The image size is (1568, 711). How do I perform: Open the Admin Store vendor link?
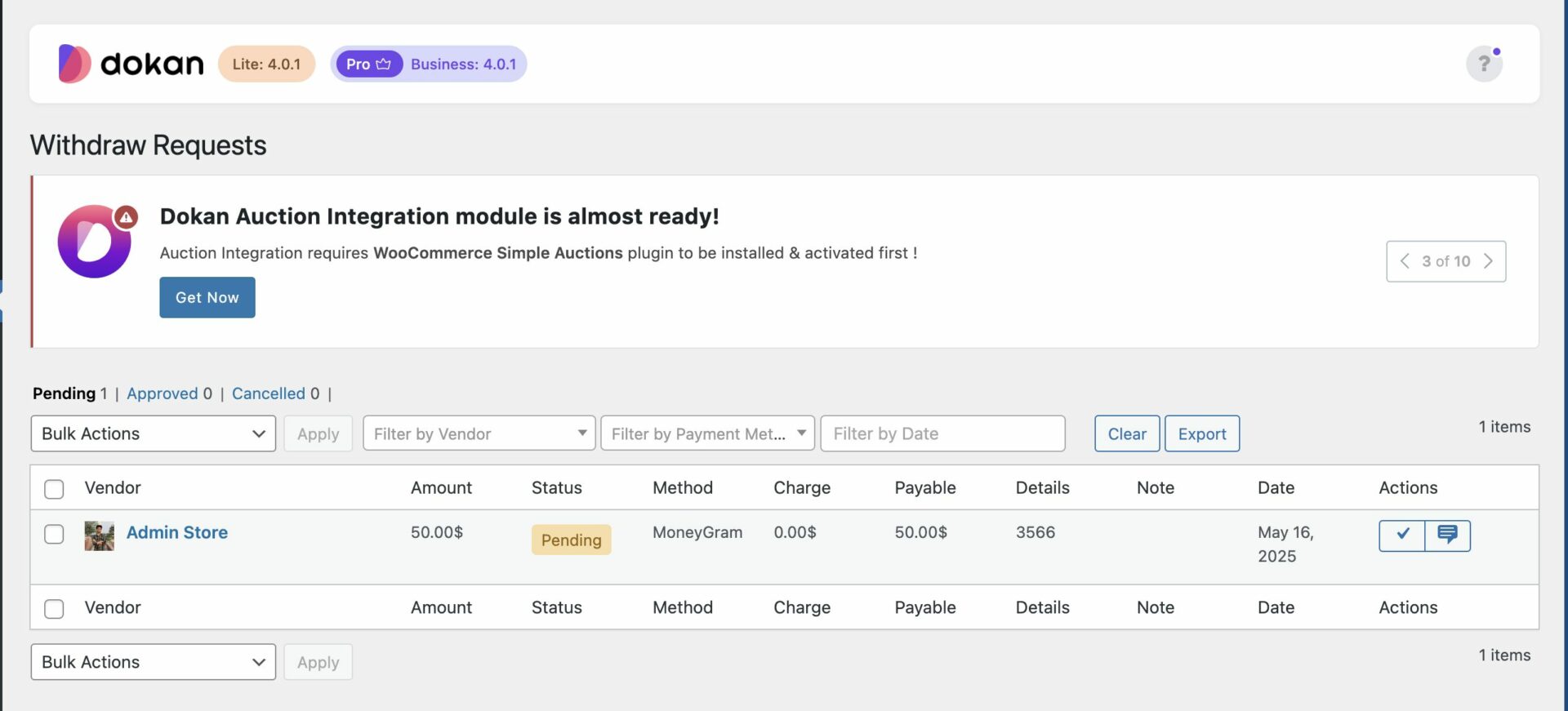click(x=177, y=532)
